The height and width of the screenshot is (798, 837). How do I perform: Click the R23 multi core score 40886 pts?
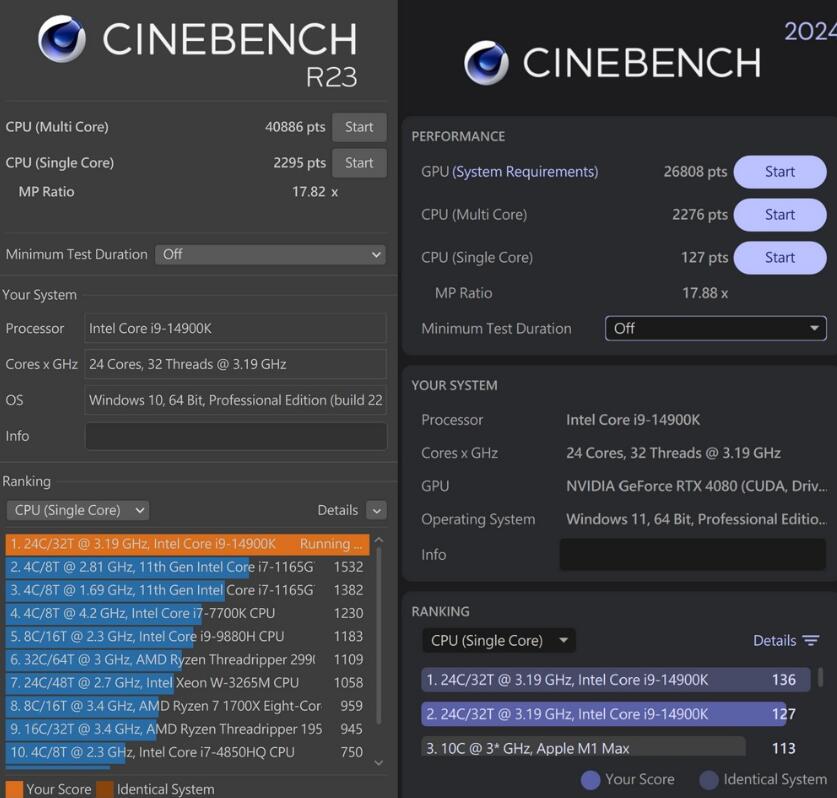[x=295, y=127]
